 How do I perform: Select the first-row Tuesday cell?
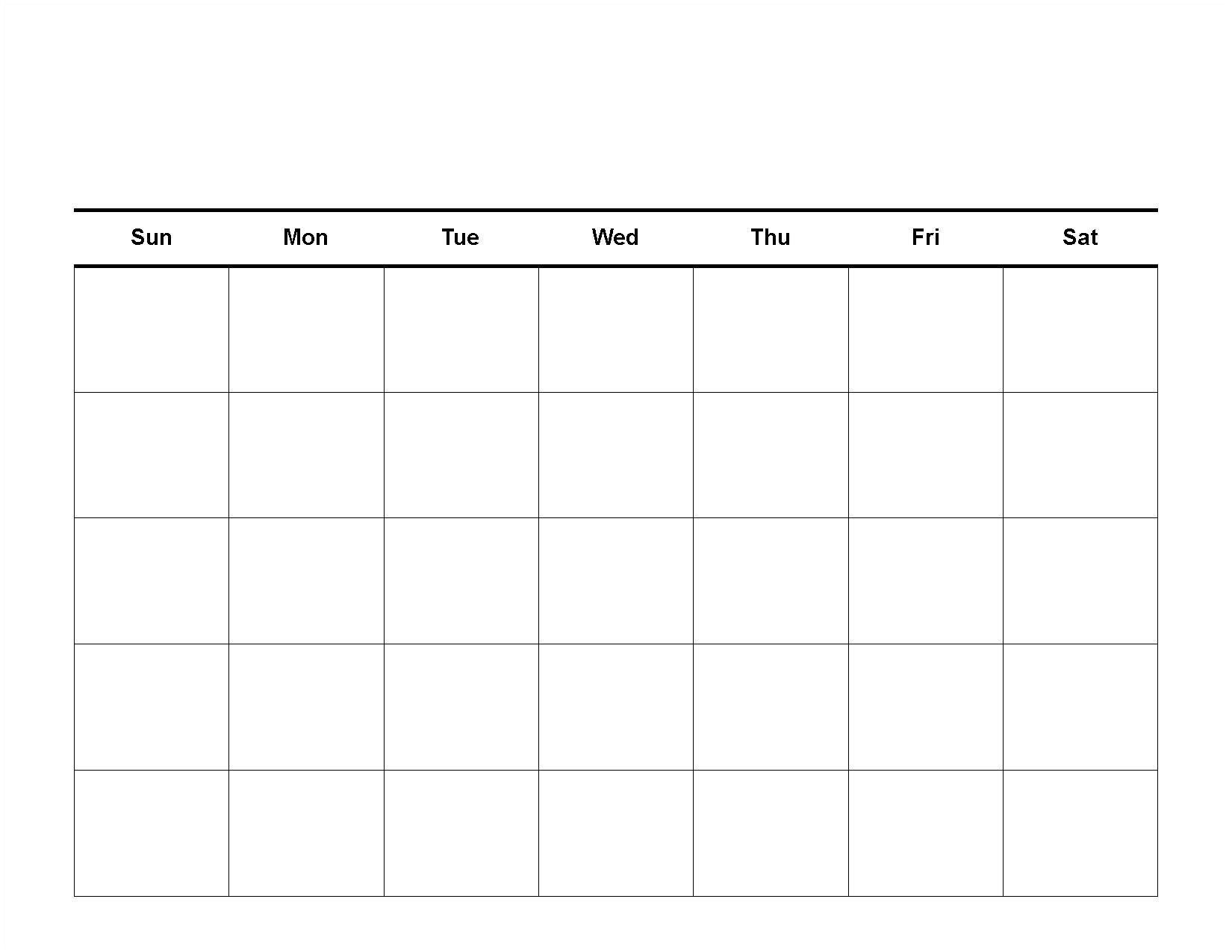click(x=461, y=329)
